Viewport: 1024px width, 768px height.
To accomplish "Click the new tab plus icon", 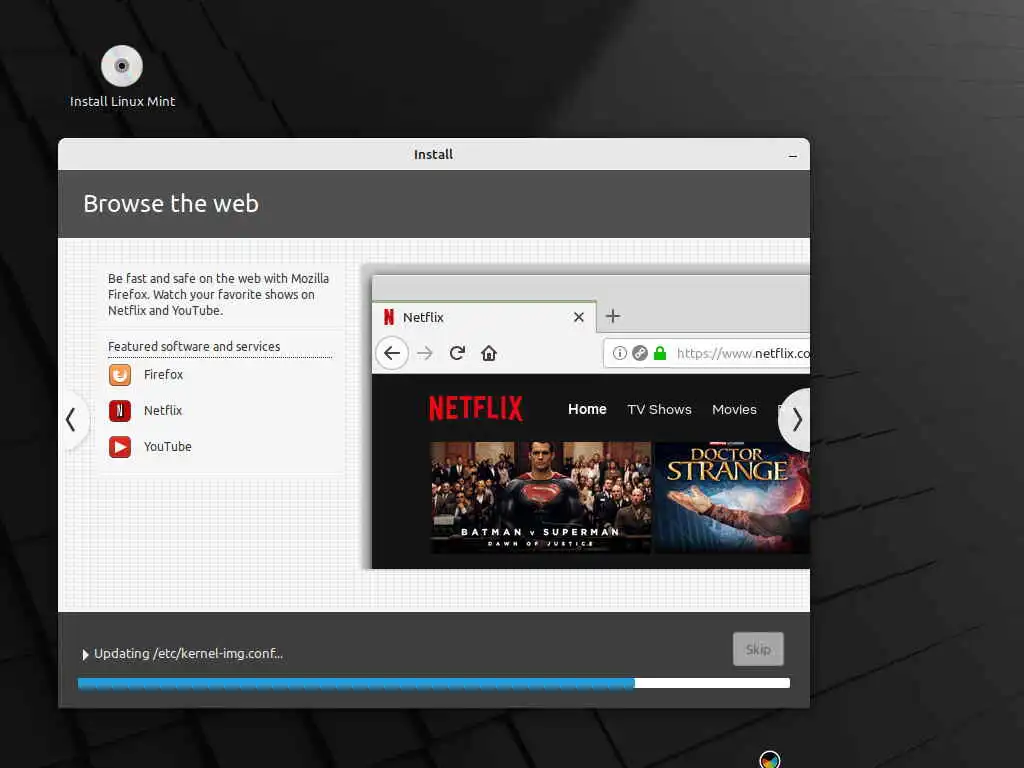I will click(613, 316).
